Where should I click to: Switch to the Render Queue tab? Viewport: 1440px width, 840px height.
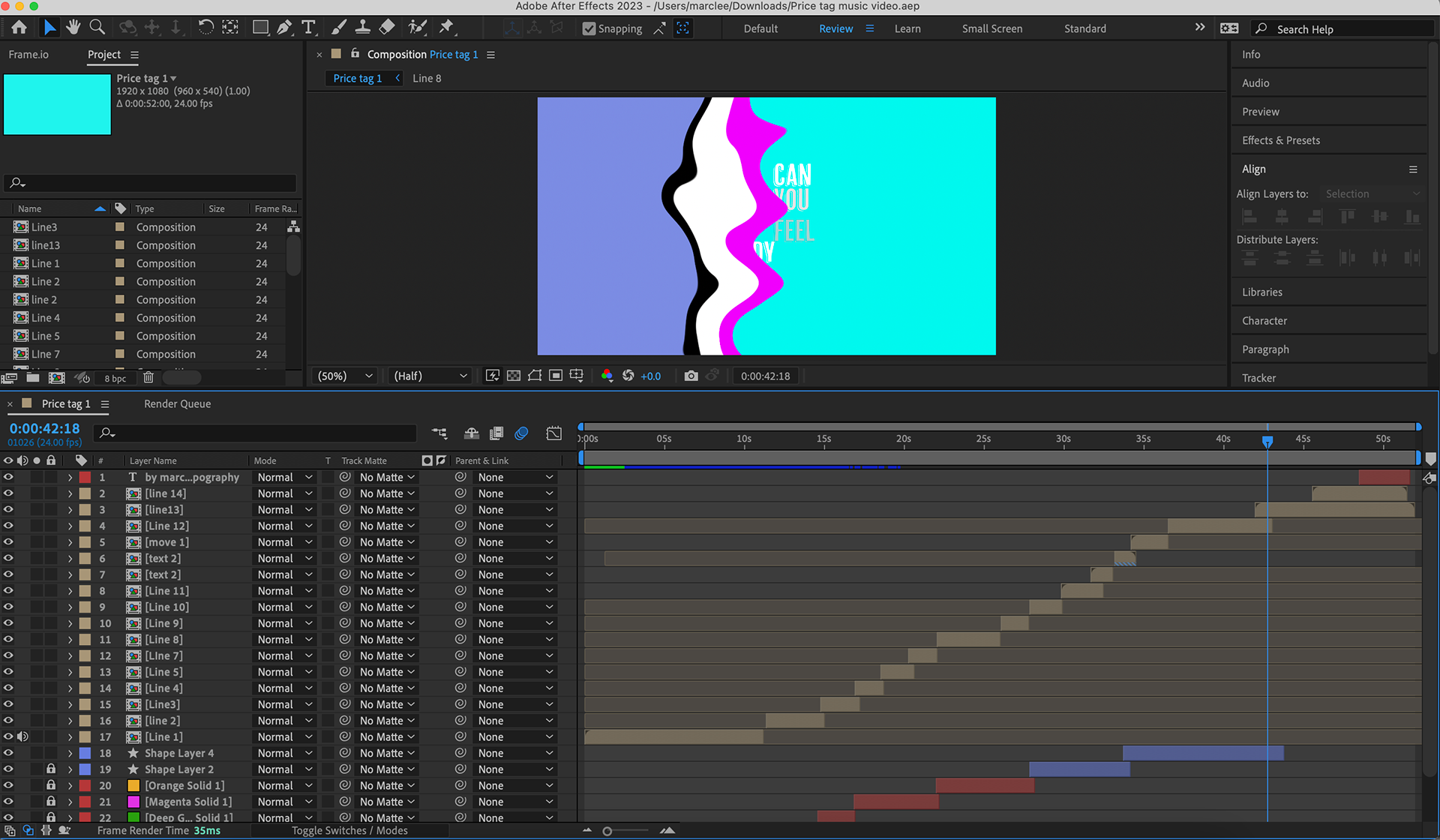177,403
